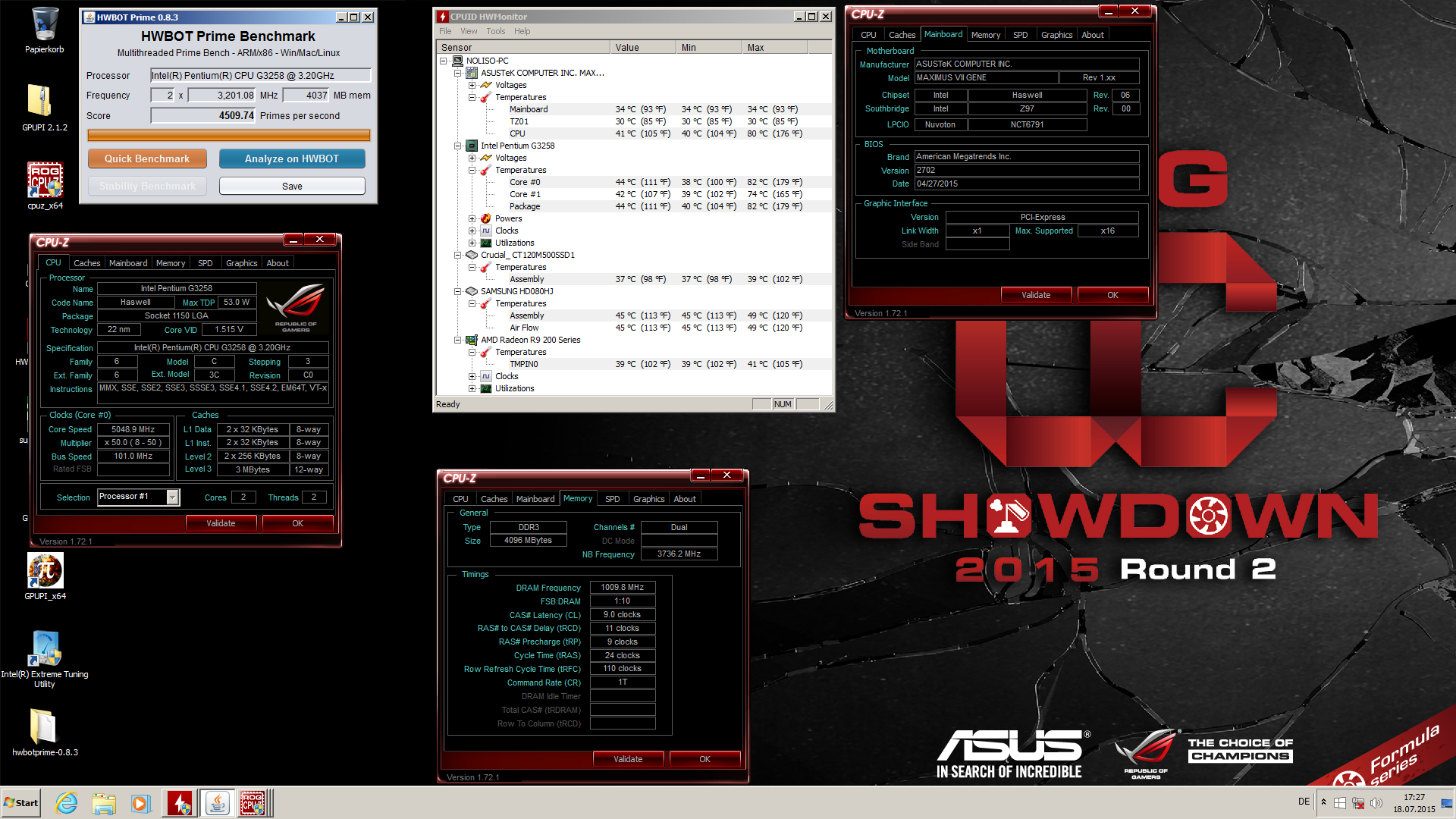Click the Intel Pentium G3258 chip icon
The image size is (1456, 819).
click(x=472, y=146)
